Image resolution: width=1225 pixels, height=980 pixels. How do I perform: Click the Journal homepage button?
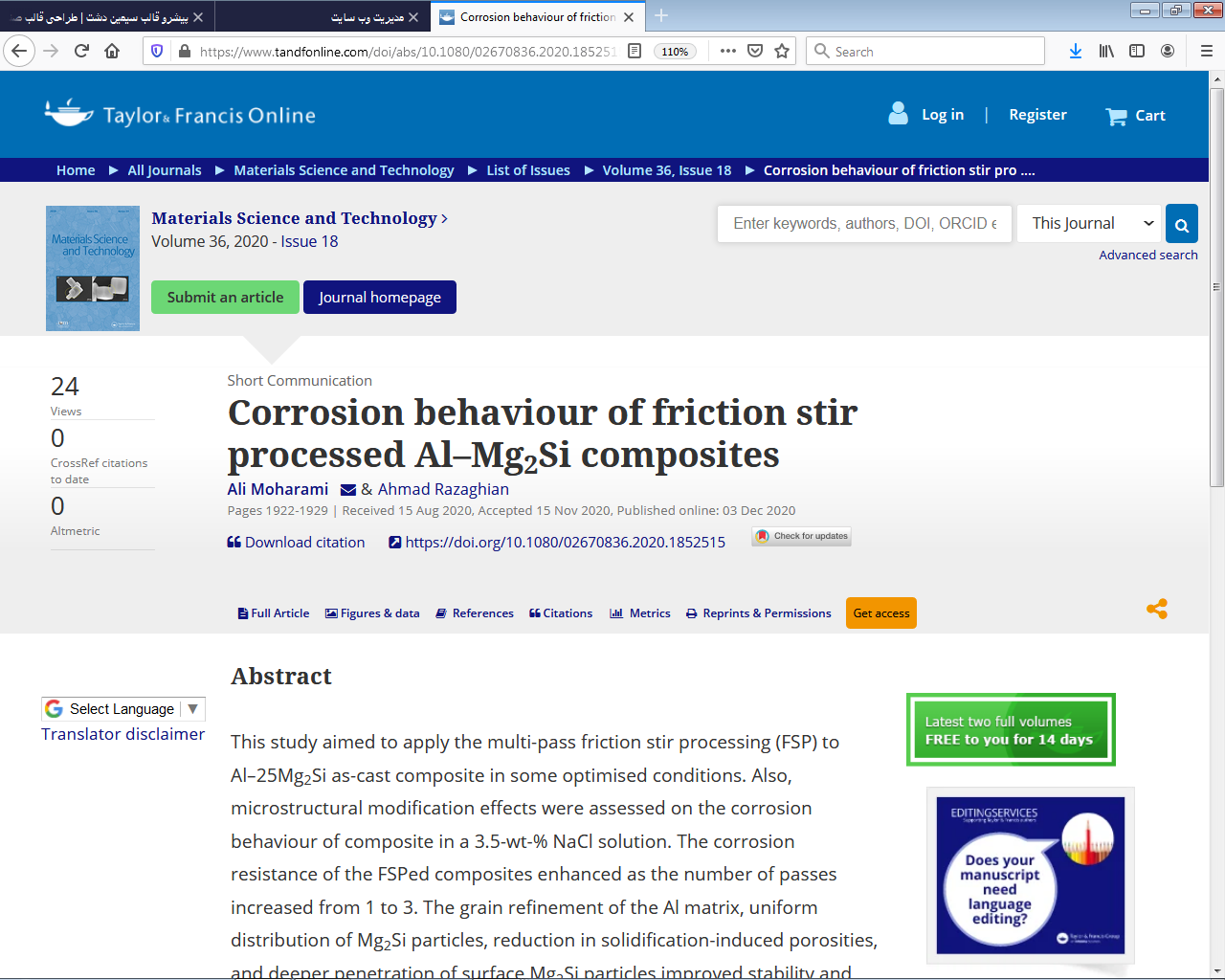click(x=380, y=297)
